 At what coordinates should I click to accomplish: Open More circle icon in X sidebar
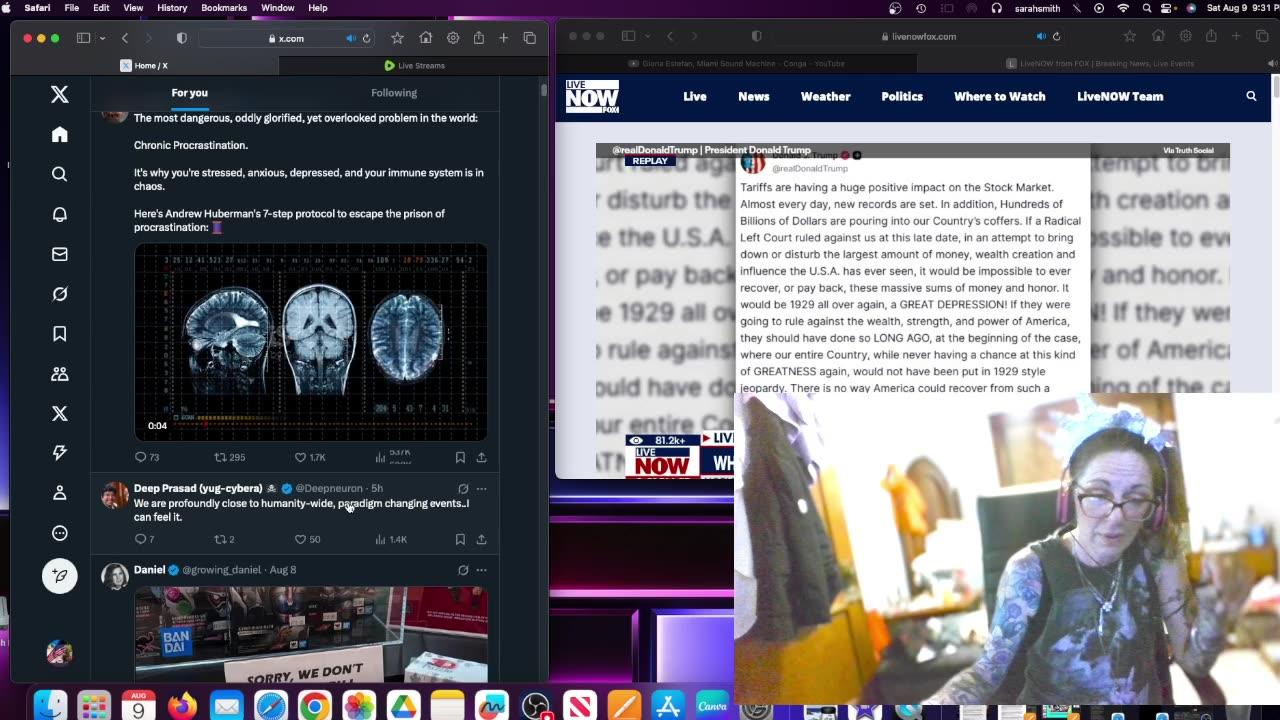(60, 533)
